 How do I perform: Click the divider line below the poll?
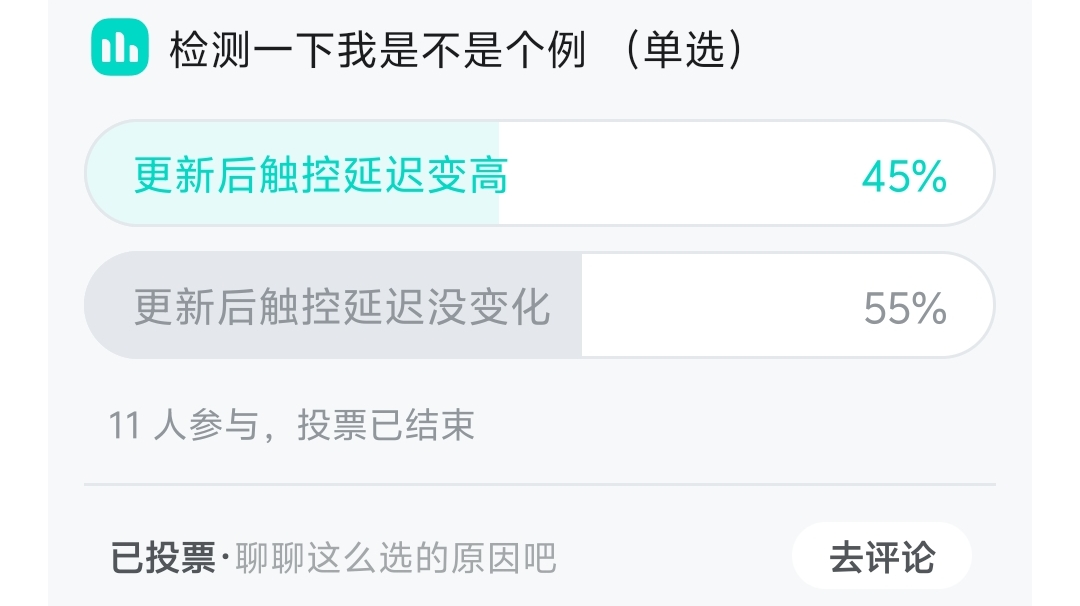540,484
